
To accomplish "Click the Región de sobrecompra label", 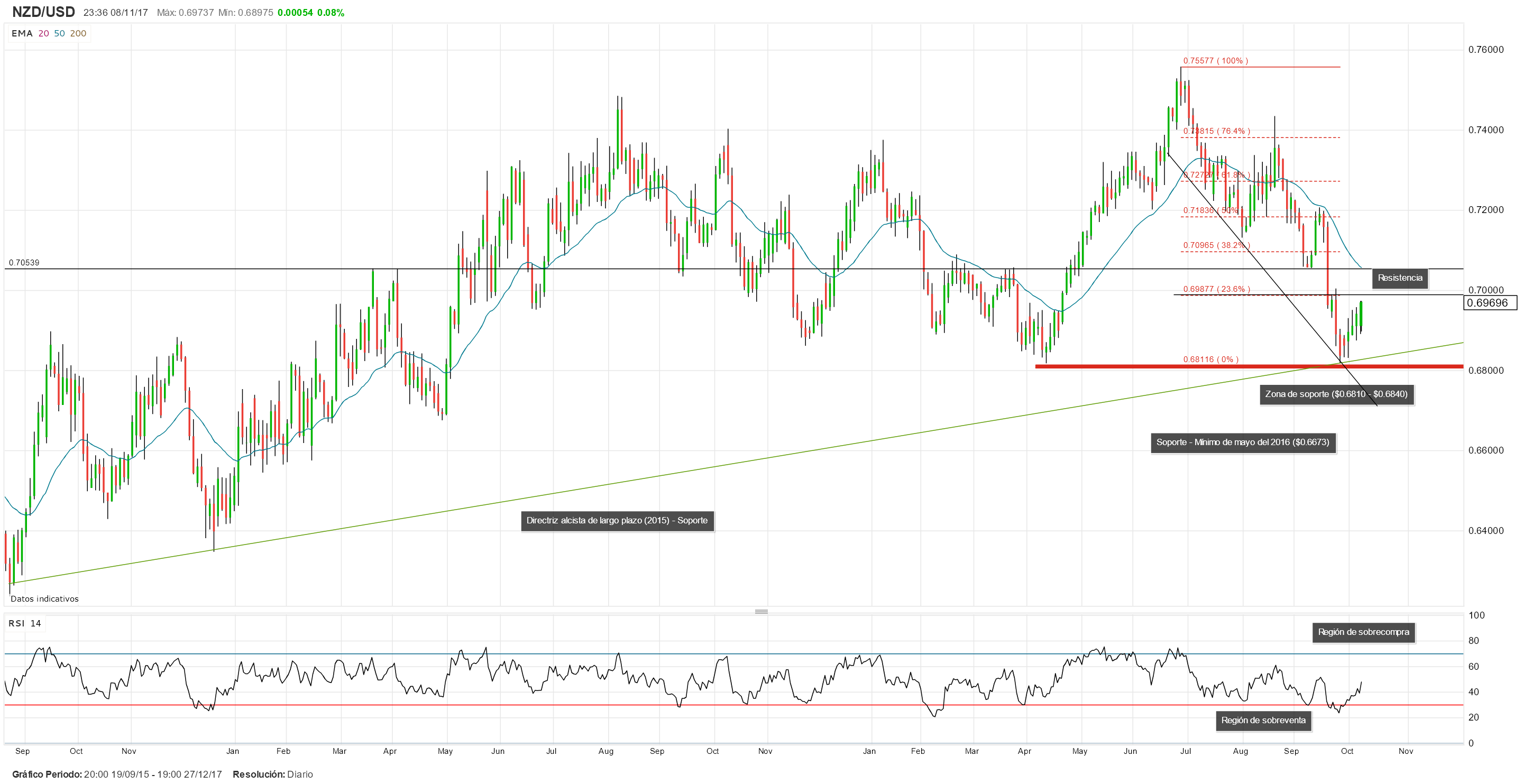I will point(1363,632).
